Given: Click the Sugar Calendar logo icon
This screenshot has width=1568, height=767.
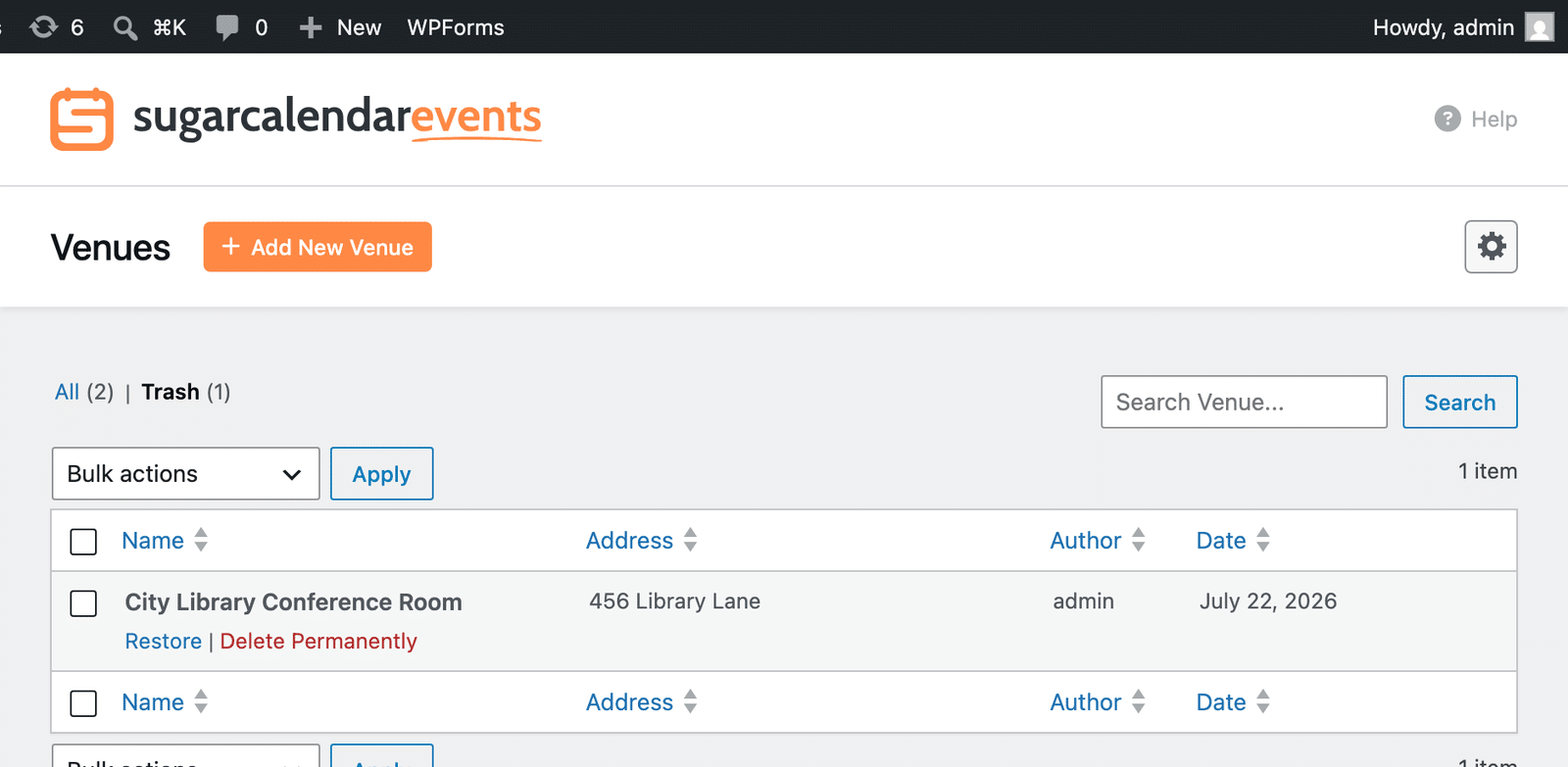Looking at the screenshot, I should pyautogui.click(x=82, y=120).
